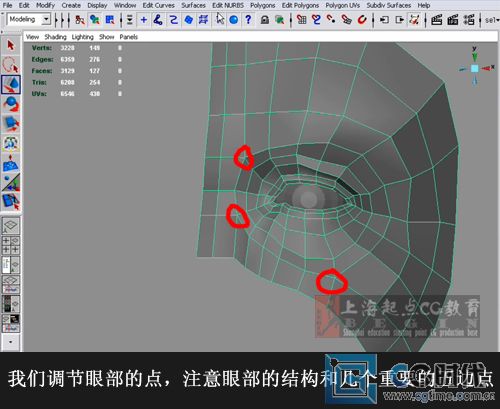Activate the Move tool in toolbox
Screen dimensions: 500x409
11,84
